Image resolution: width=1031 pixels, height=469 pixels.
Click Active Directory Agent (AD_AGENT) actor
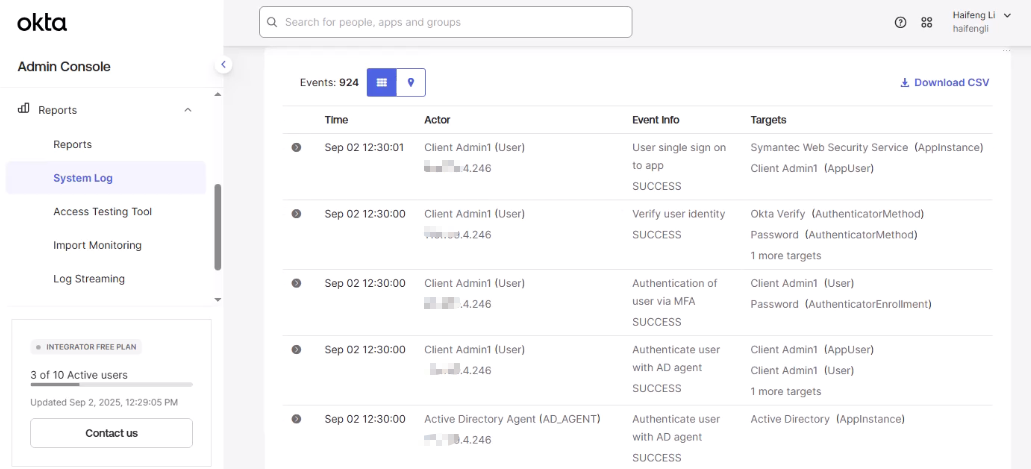(512, 419)
